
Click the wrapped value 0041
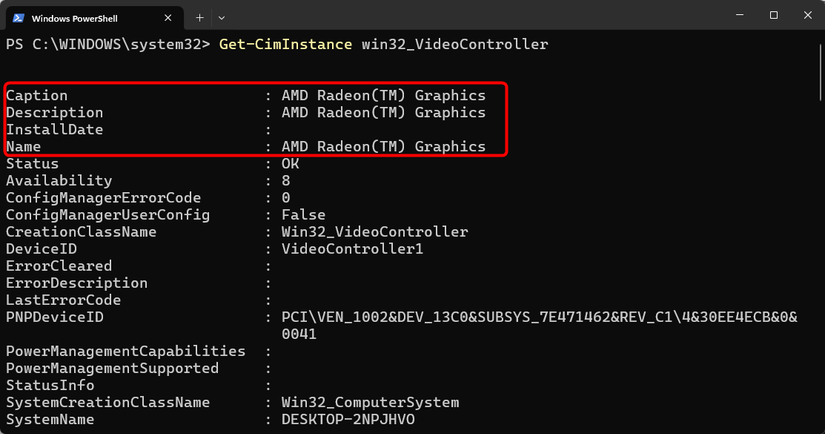[x=299, y=334]
